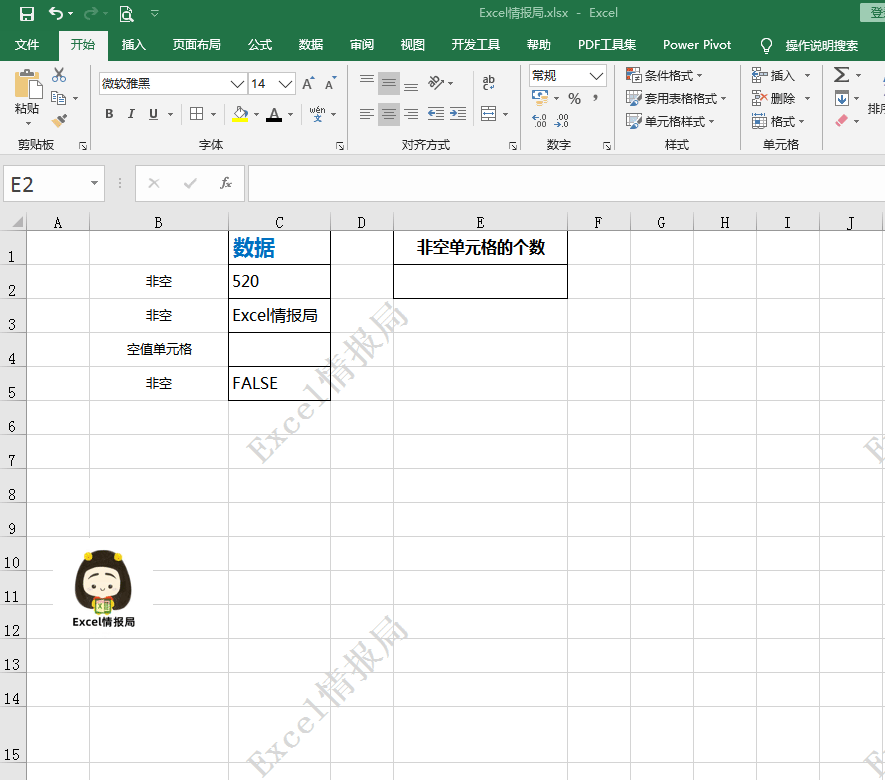Image resolution: width=885 pixels, height=780 pixels.
Task: Click Increase Decimal icon
Action: (540, 120)
